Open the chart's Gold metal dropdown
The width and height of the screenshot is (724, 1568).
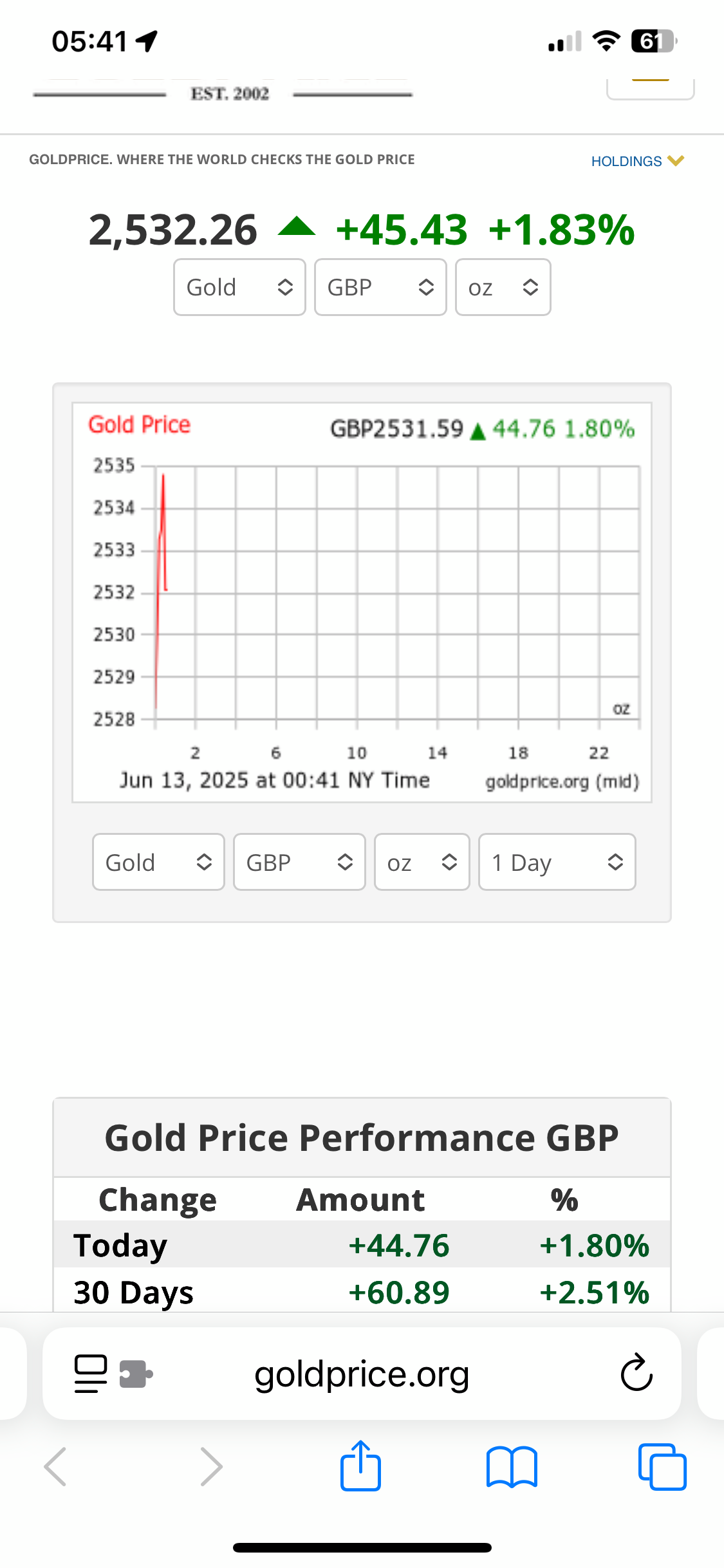point(158,862)
